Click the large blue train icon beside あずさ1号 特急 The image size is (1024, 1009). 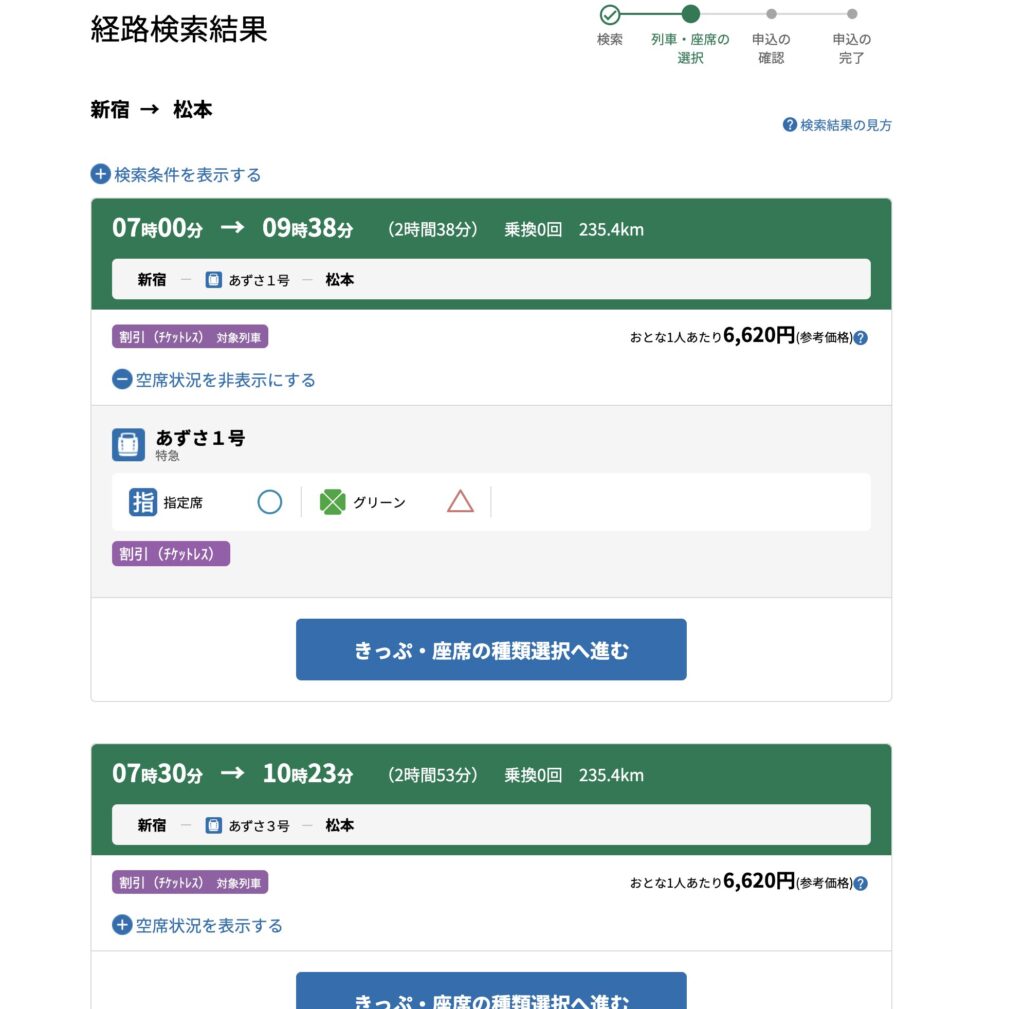[x=128, y=444]
